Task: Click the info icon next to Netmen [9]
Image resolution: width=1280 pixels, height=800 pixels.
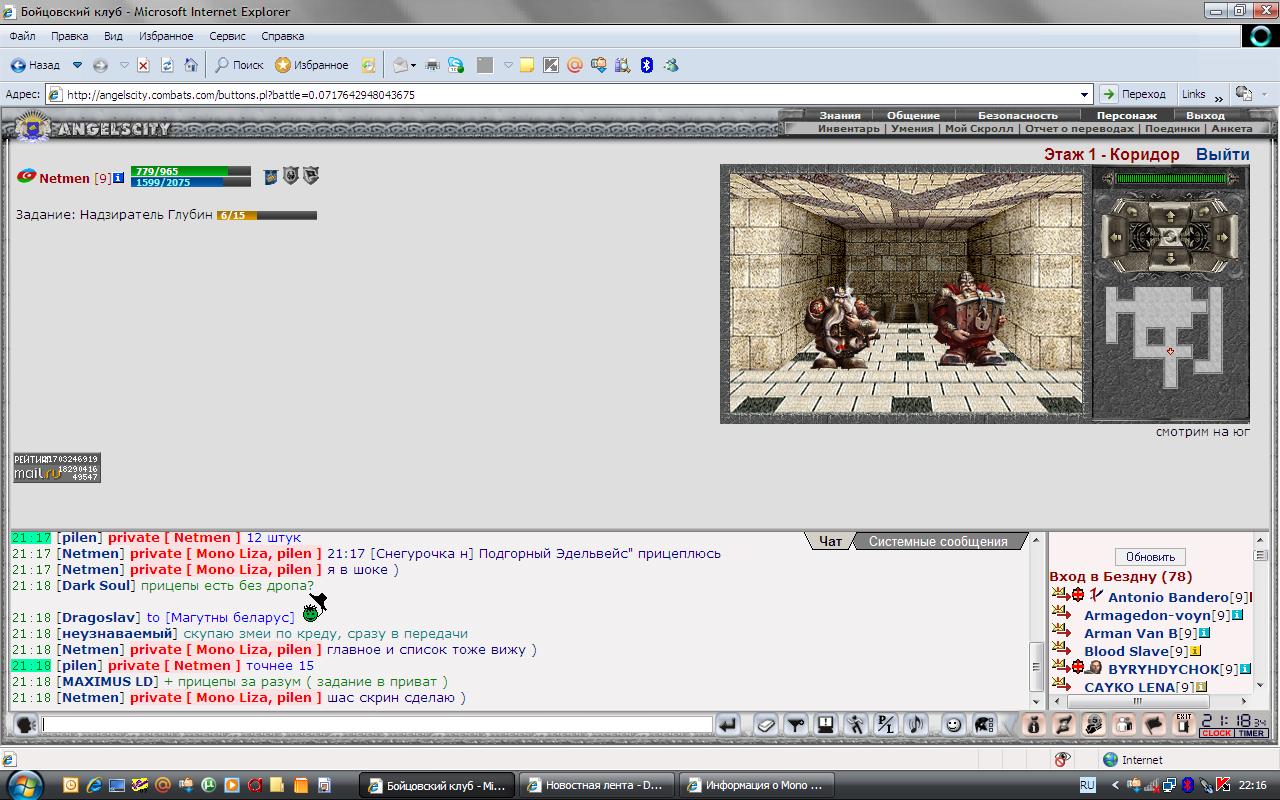Action: pos(119,178)
